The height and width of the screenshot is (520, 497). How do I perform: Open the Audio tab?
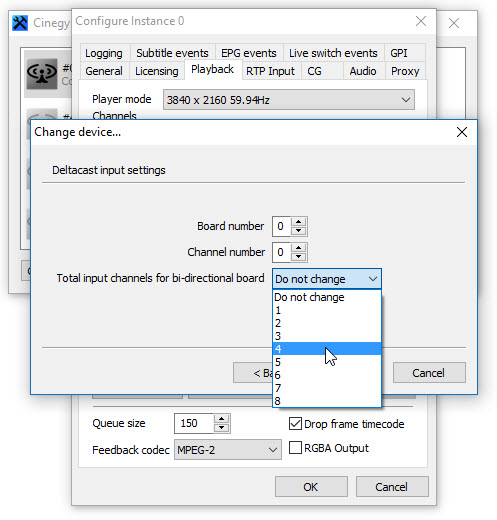(x=363, y=71)
